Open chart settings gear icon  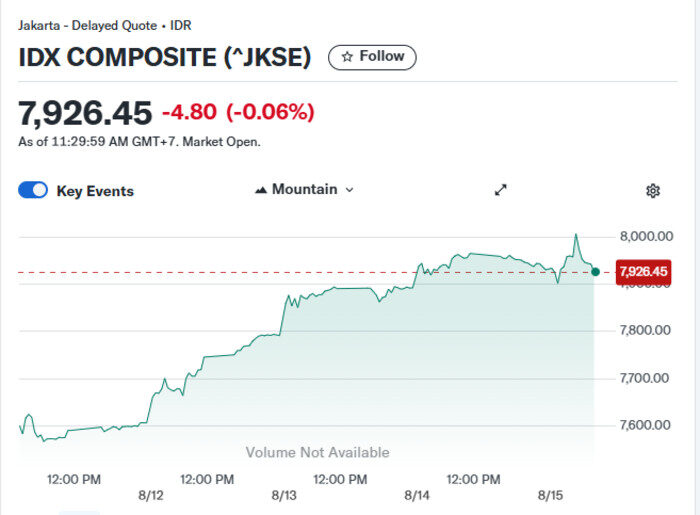pyautogui.click(x=653, y=191)
